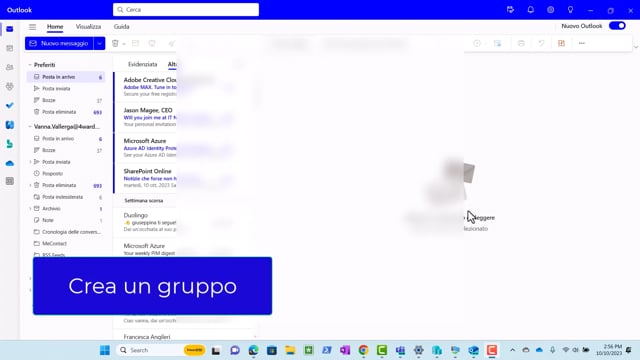Open Windows Start menu
Screen dimensions: 640x360
click(x=105, y=350)
